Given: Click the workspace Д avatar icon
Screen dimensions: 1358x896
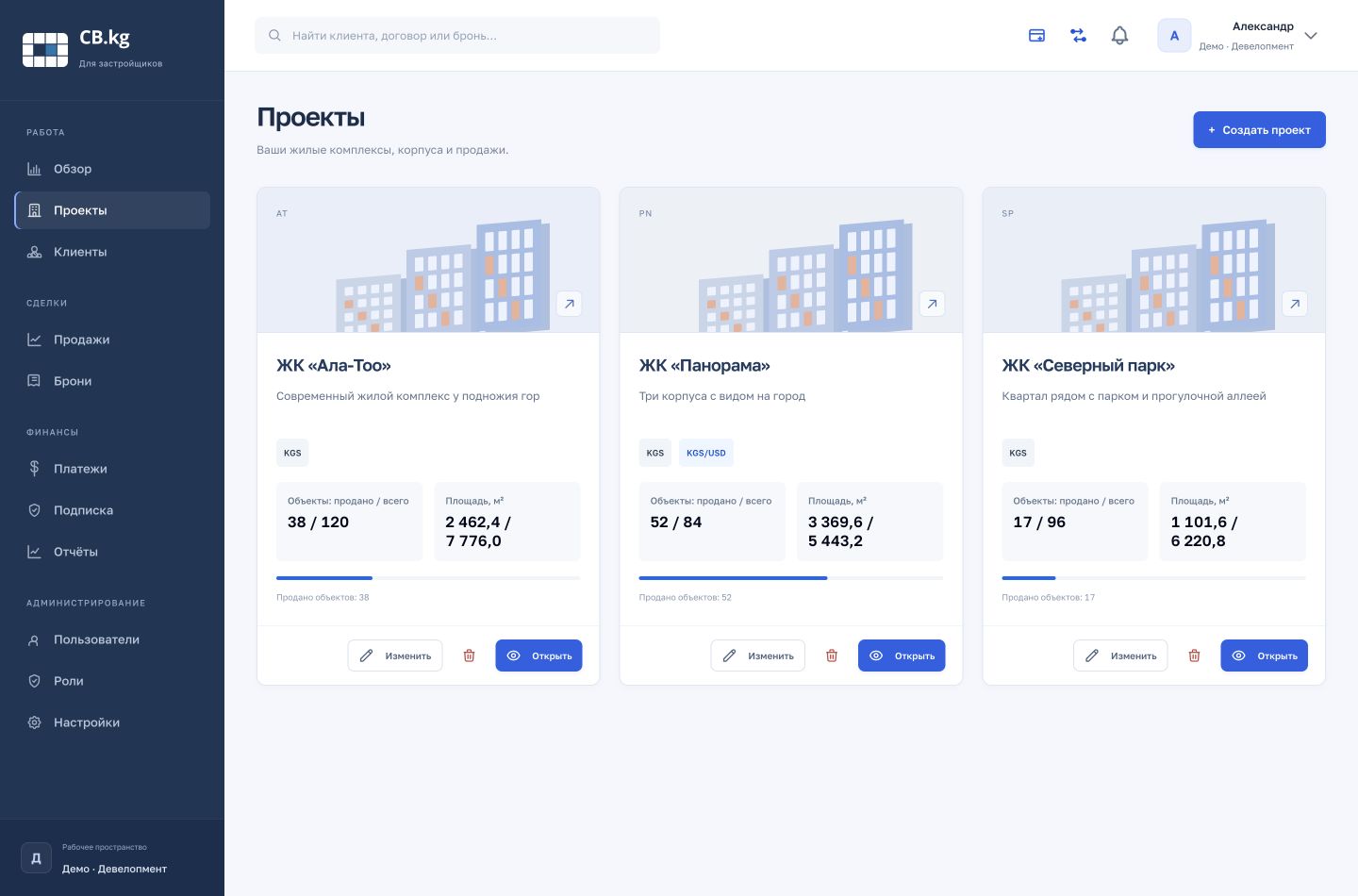Looking at the screenshot, I should (36, 858).
